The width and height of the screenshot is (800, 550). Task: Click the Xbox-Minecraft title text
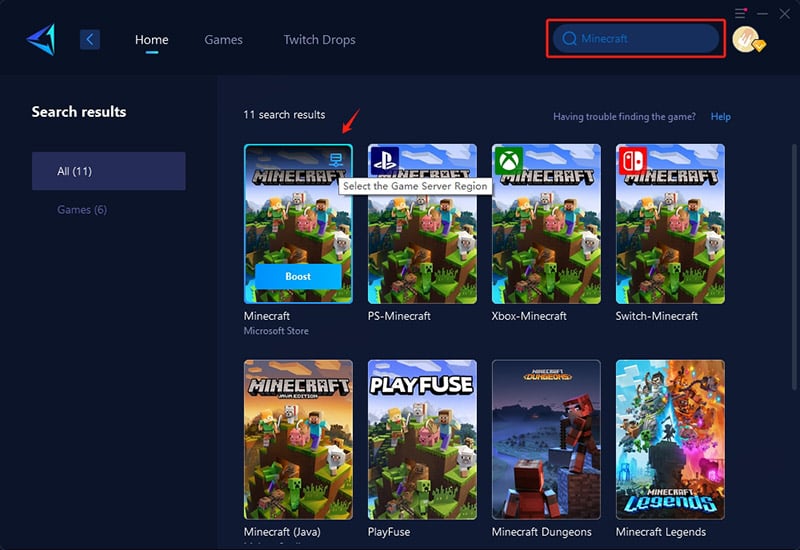pyautogui.click(x=529, y=316)
